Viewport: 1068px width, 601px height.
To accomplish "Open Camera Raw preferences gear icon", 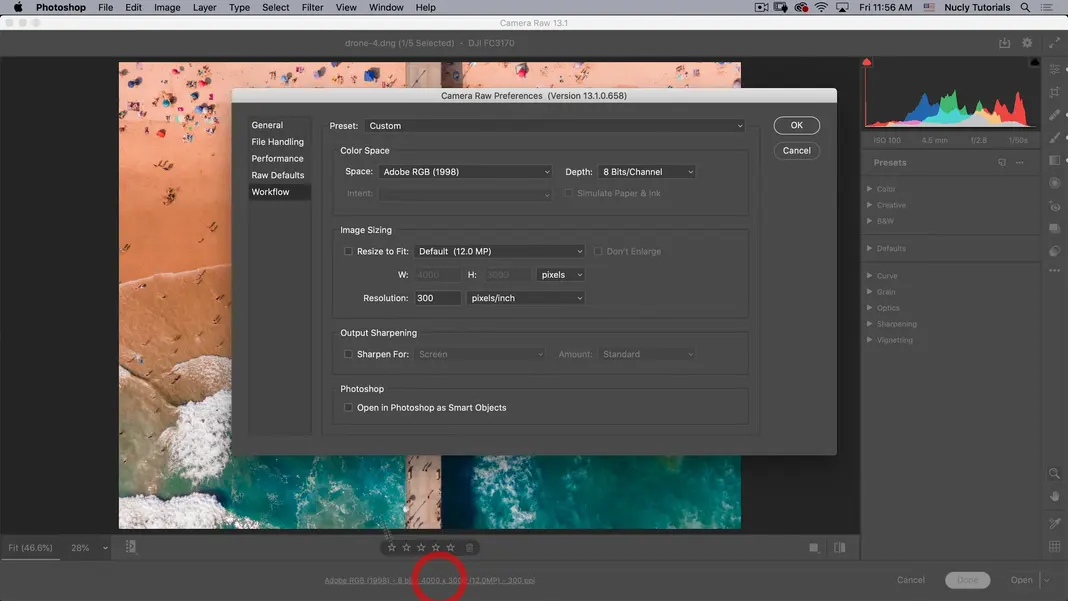I will tap(1027, 43).
